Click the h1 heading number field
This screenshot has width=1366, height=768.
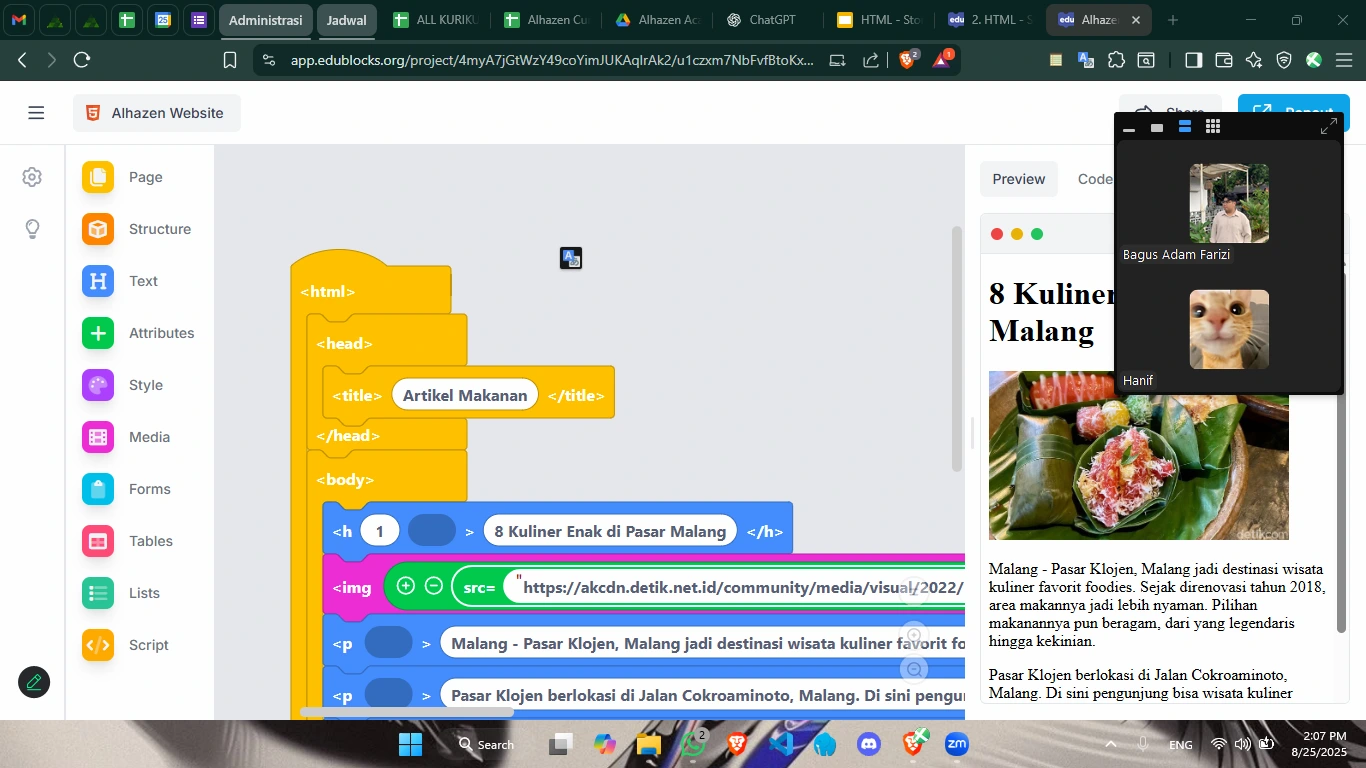coord(380,530)
